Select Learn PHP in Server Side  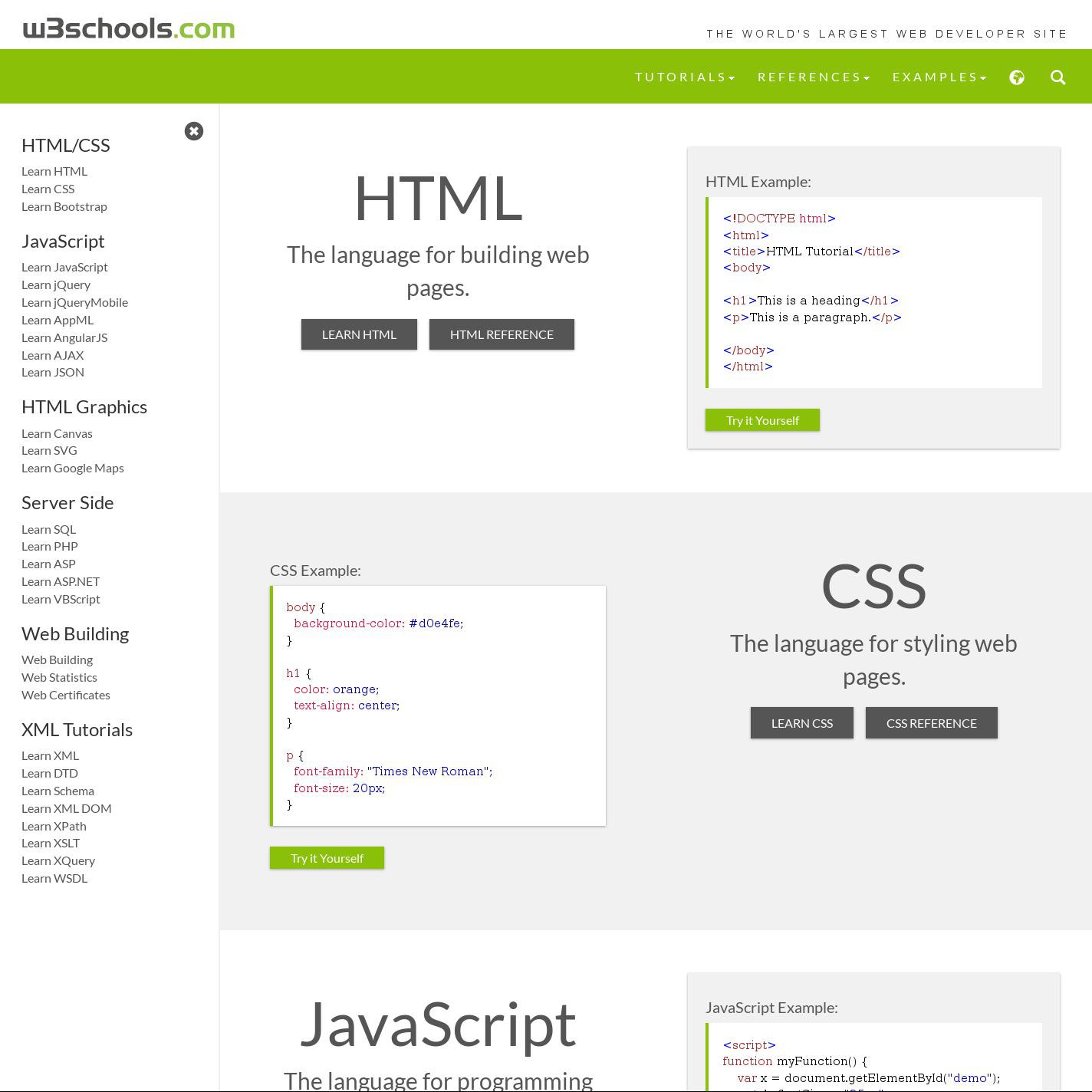(50, 547)
